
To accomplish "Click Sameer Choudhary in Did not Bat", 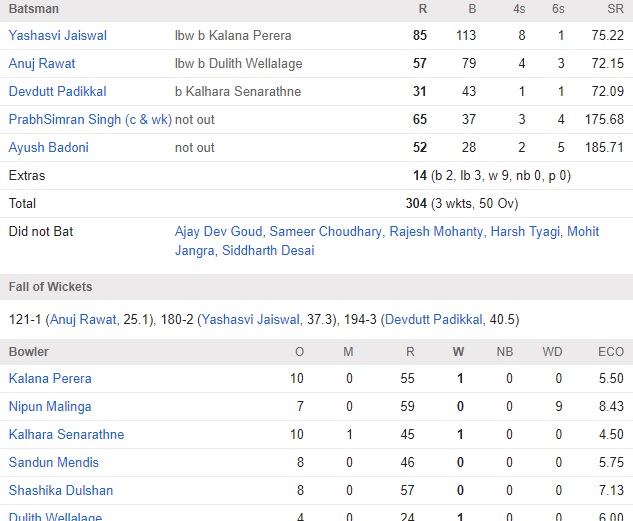I will [x=325, y=232].
